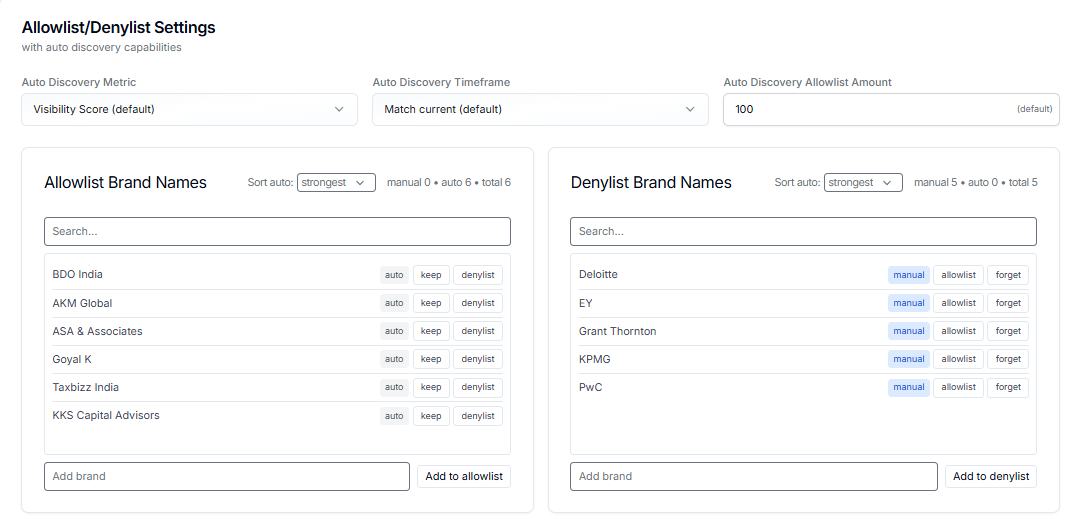Denylist ASA & Associates
1077x519 pixels.
pos(477,331)
